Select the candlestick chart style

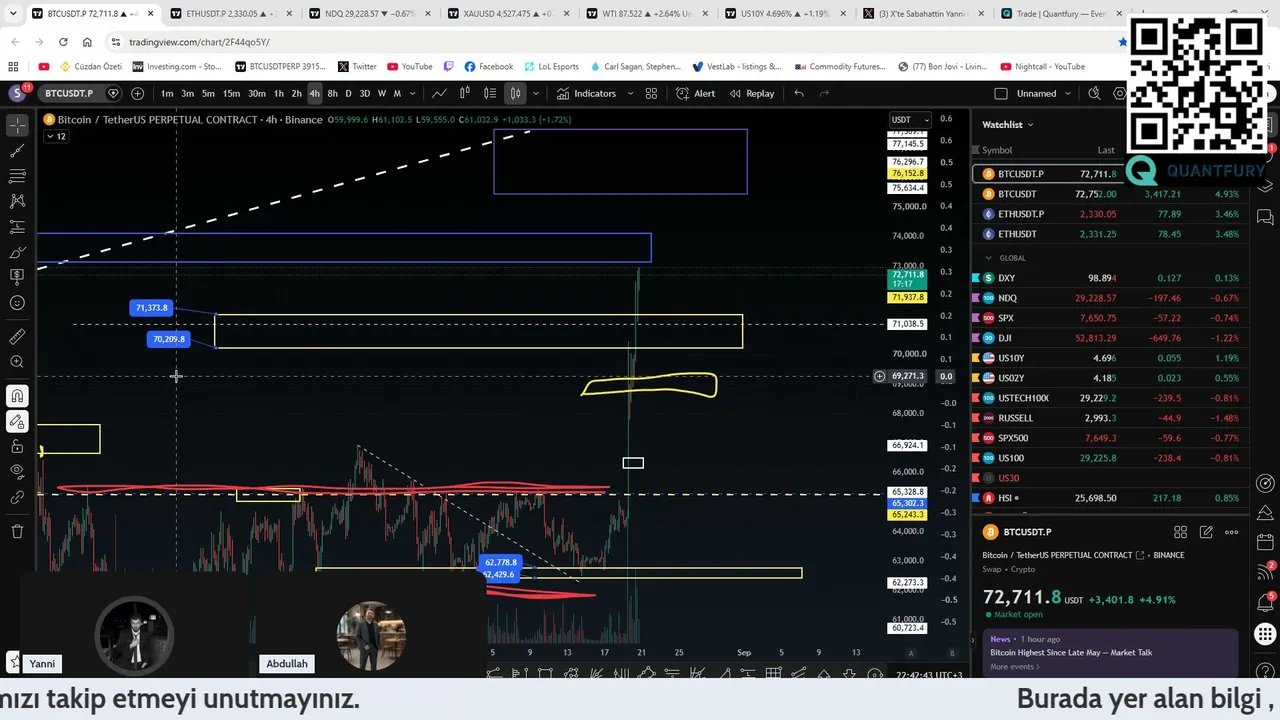tap(465, 93)
